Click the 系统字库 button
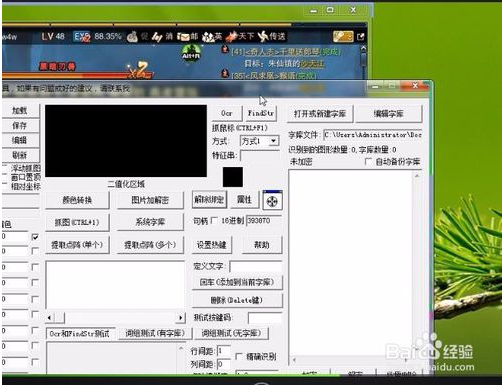 (150, 222)
